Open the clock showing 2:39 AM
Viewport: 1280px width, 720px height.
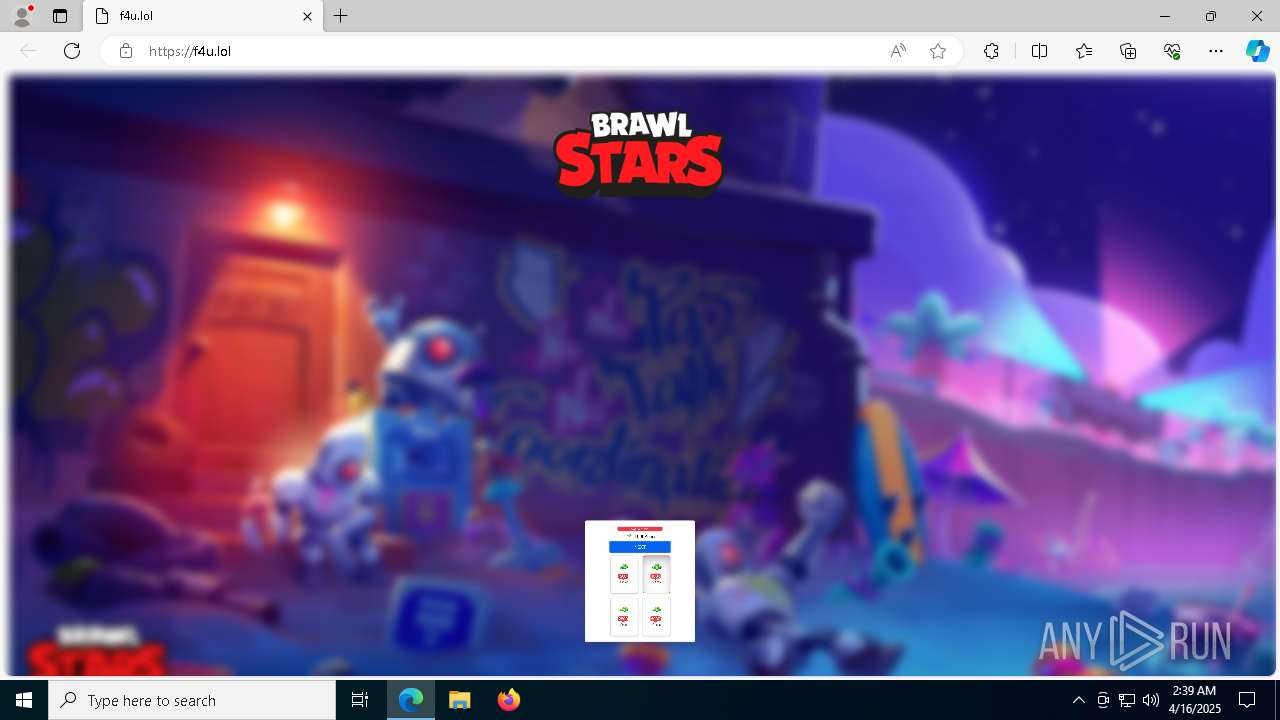[1194, 700]
